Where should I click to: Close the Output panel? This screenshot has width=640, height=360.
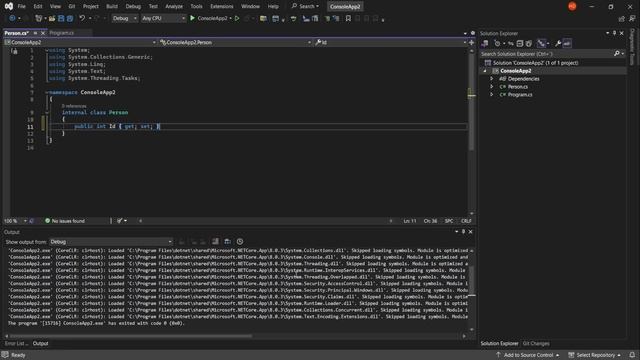point(471,232)
